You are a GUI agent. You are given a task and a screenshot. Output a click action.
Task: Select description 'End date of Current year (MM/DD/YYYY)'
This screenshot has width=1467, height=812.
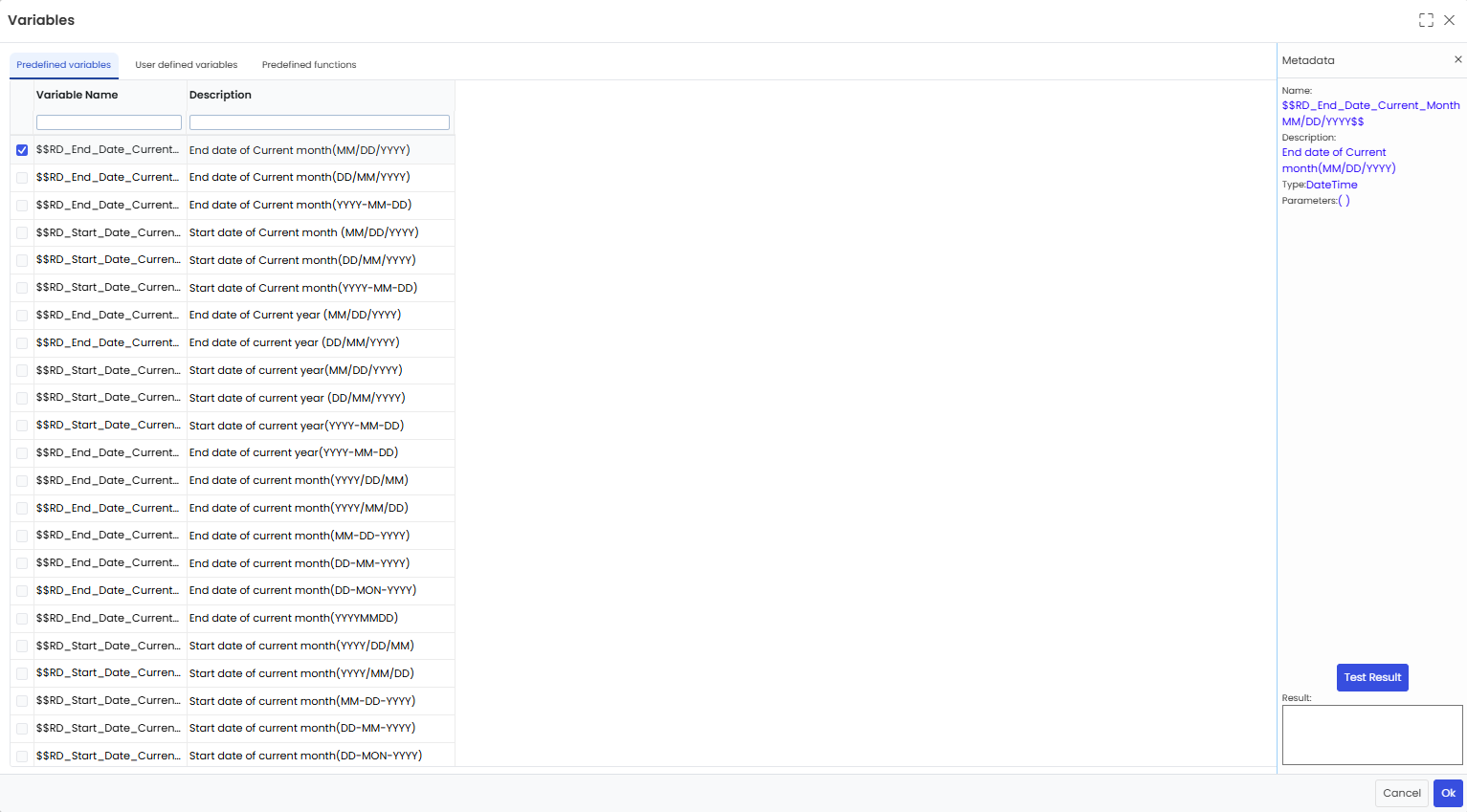(x=296, y=315)
